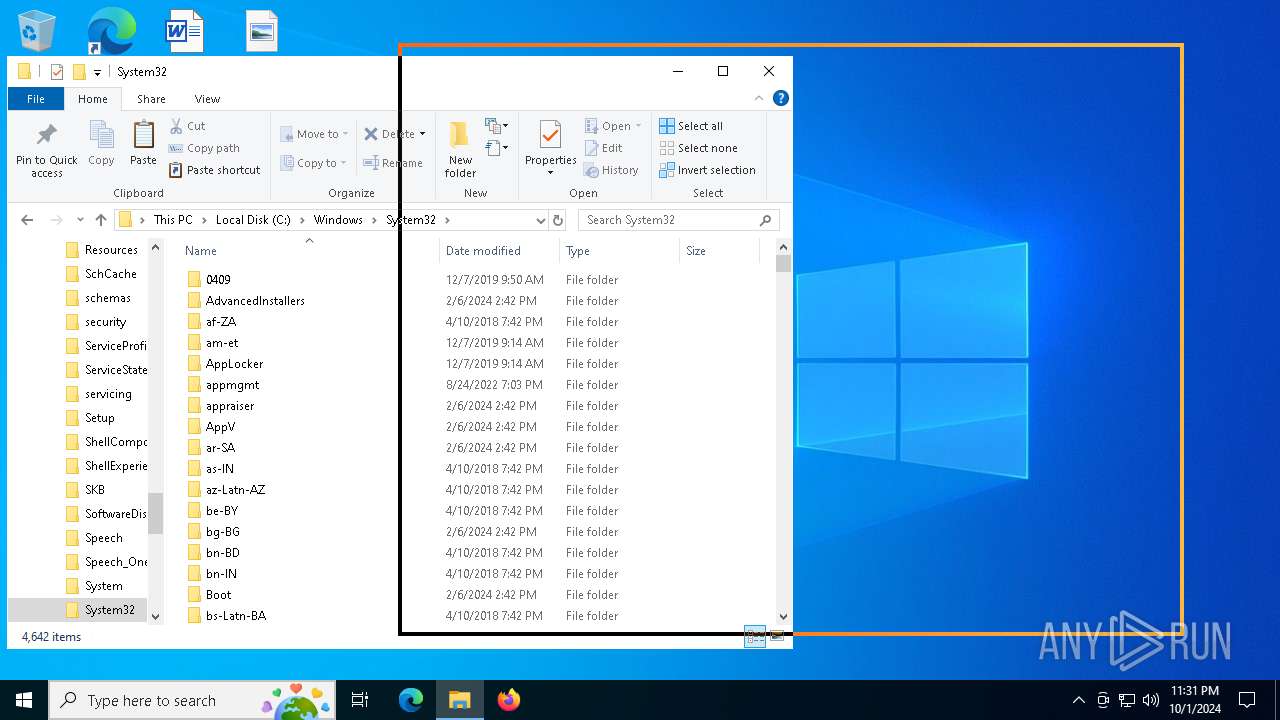Image resolution: width=1280 pixels, height=720 pixels.
Task: Click the Delete ribbon button
Action: click(394, 134)
